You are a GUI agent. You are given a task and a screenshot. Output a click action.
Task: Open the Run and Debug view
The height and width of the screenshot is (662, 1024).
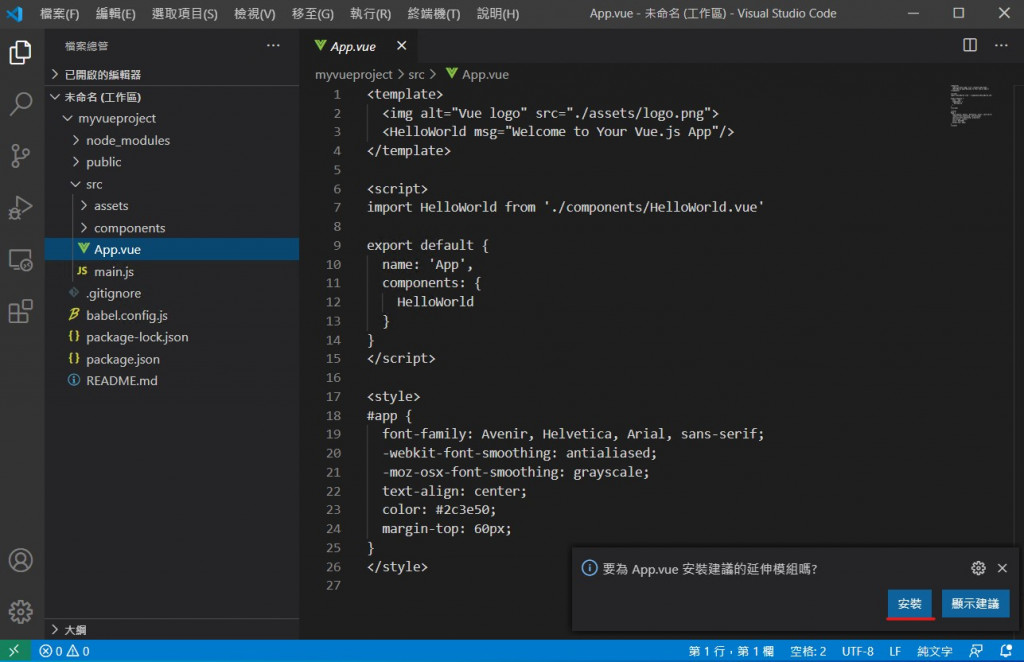pos(20,208)
